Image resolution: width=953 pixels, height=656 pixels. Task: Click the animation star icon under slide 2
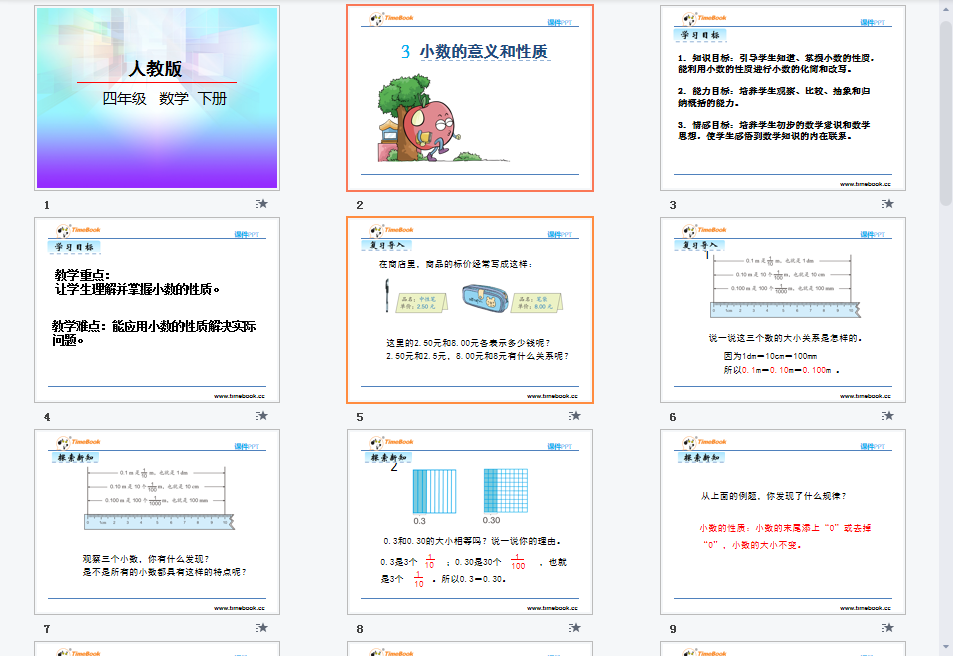click(x=574, y=204)
